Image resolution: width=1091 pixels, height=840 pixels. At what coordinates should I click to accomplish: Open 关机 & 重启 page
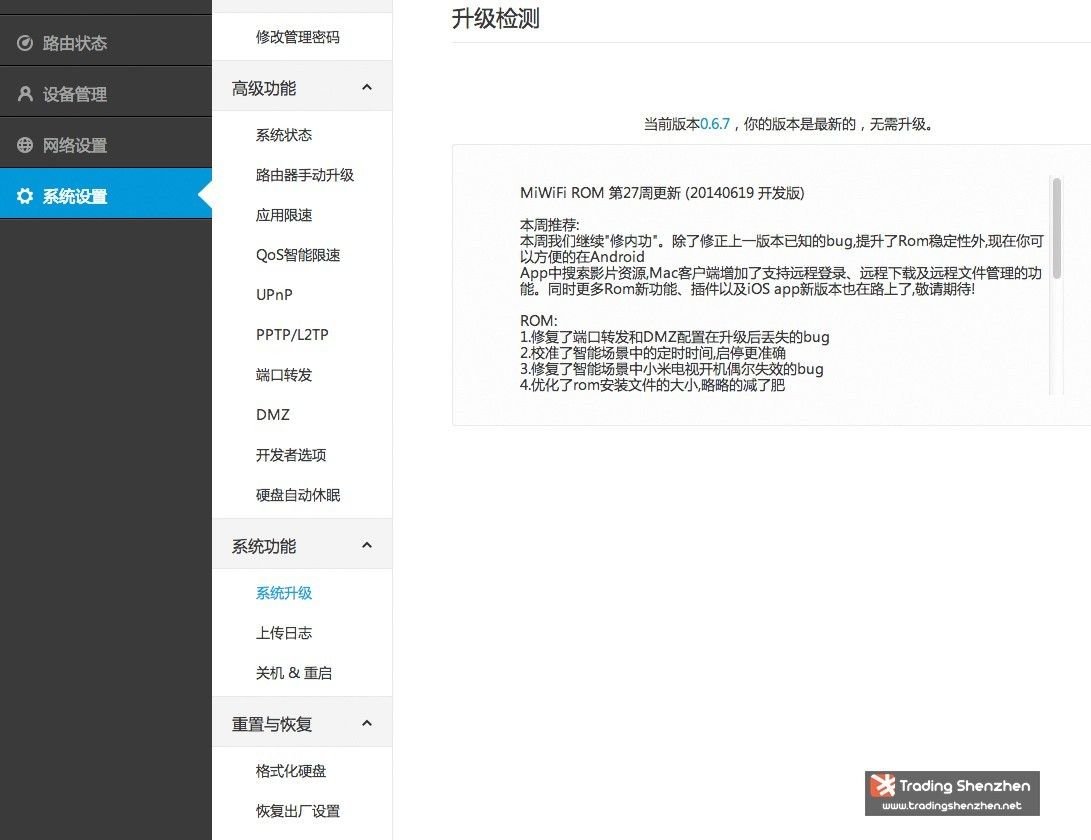294,673
